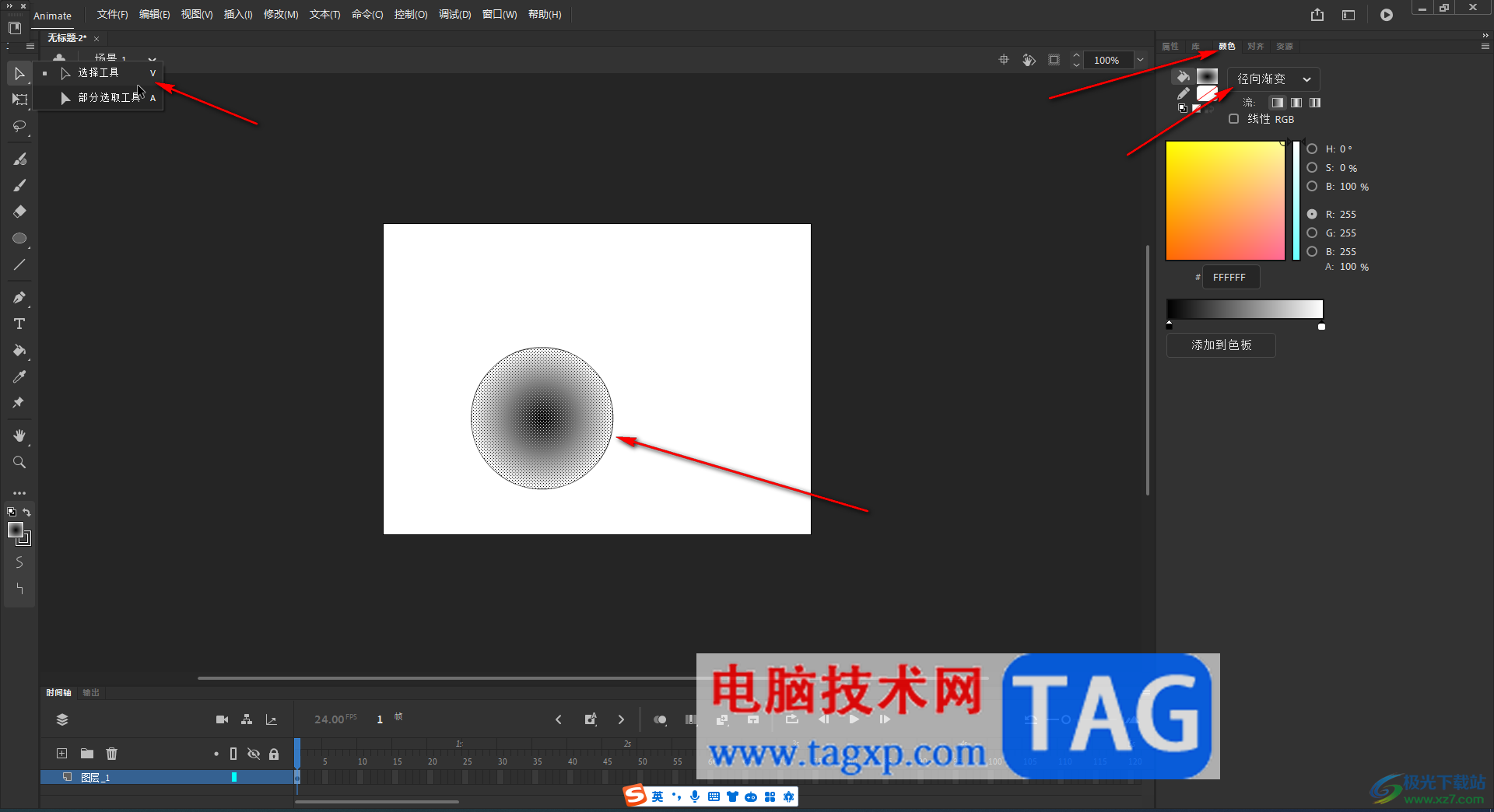Choose 部分选取工具 from the flyout

pyautogui.click(x=99, y=97)
